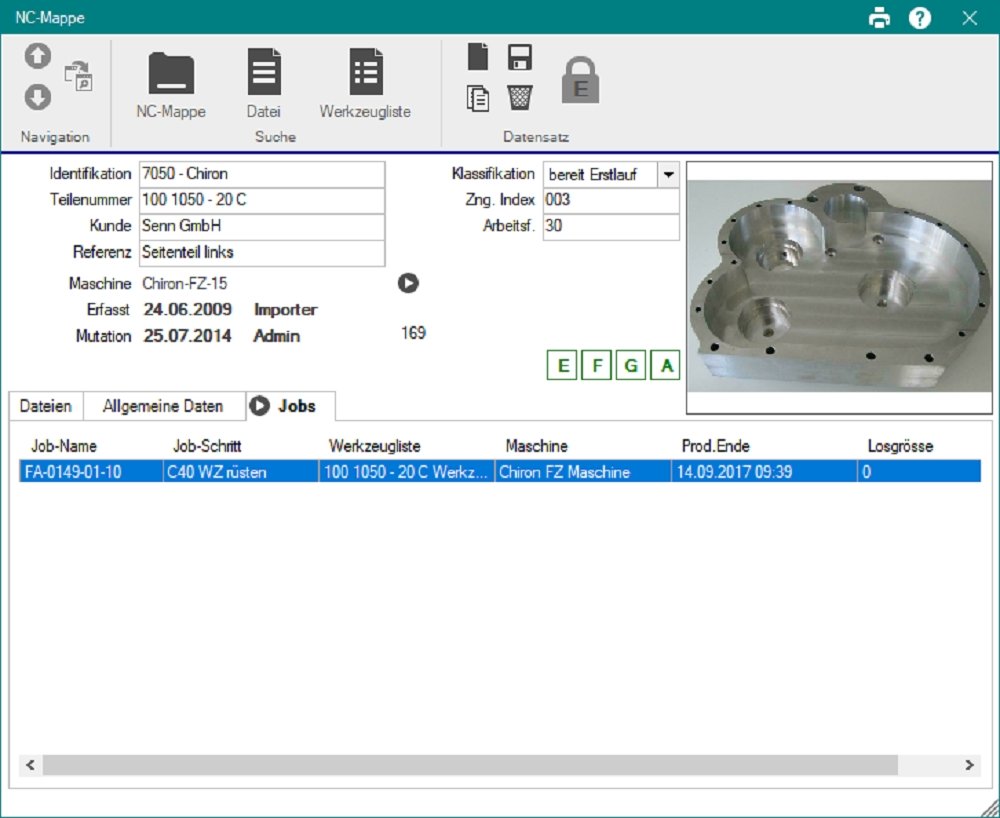Create a new record with blank page icon
Viewport: 1000px width, 818px height.
(x=479, y=58)
